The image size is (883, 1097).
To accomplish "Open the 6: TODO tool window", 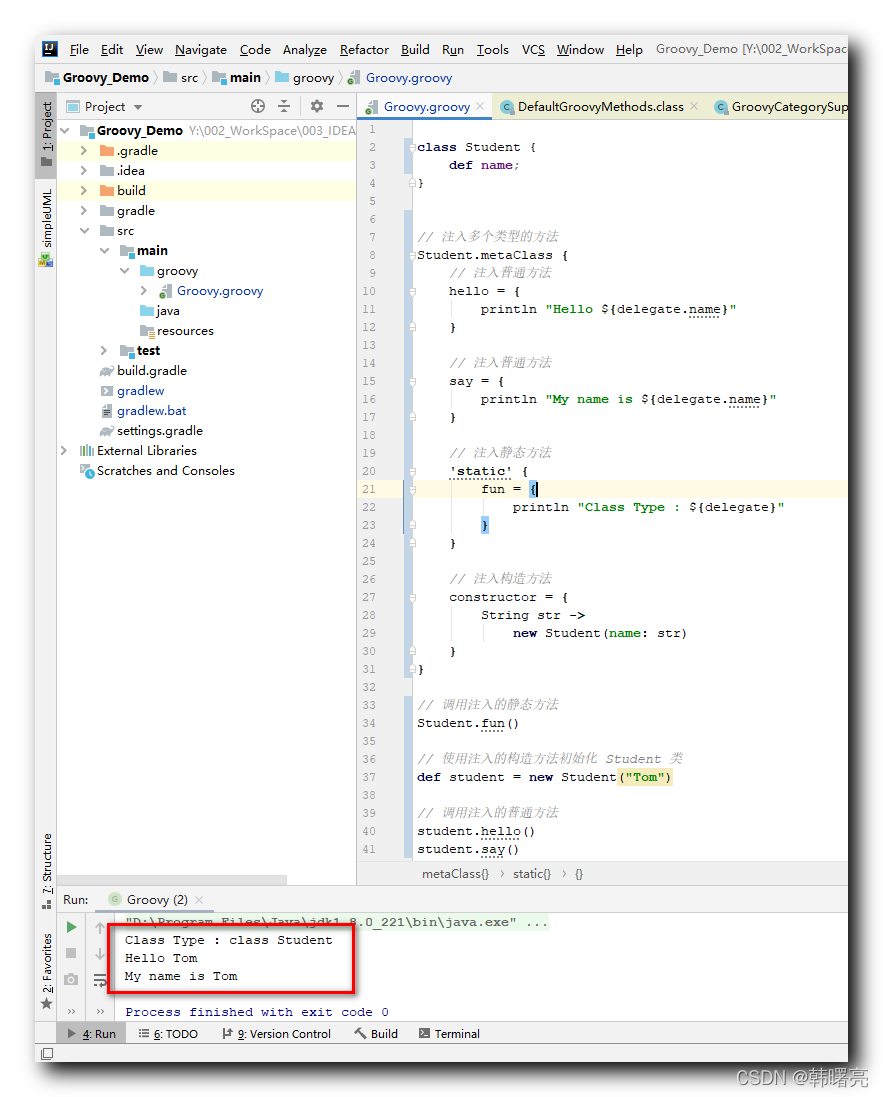I will click(x=169, y=1033).
